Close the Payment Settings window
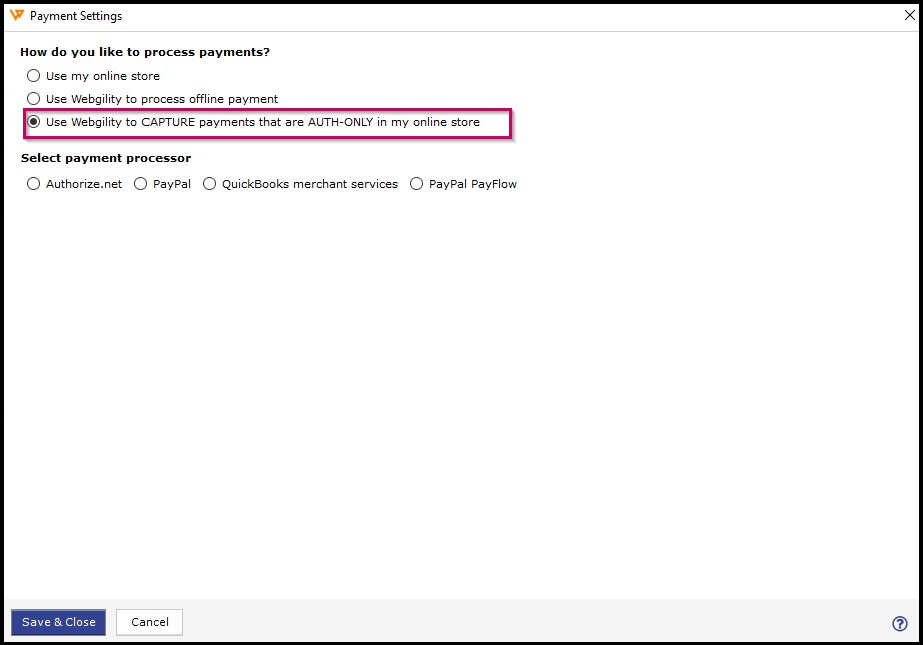 tap(909, 16)
